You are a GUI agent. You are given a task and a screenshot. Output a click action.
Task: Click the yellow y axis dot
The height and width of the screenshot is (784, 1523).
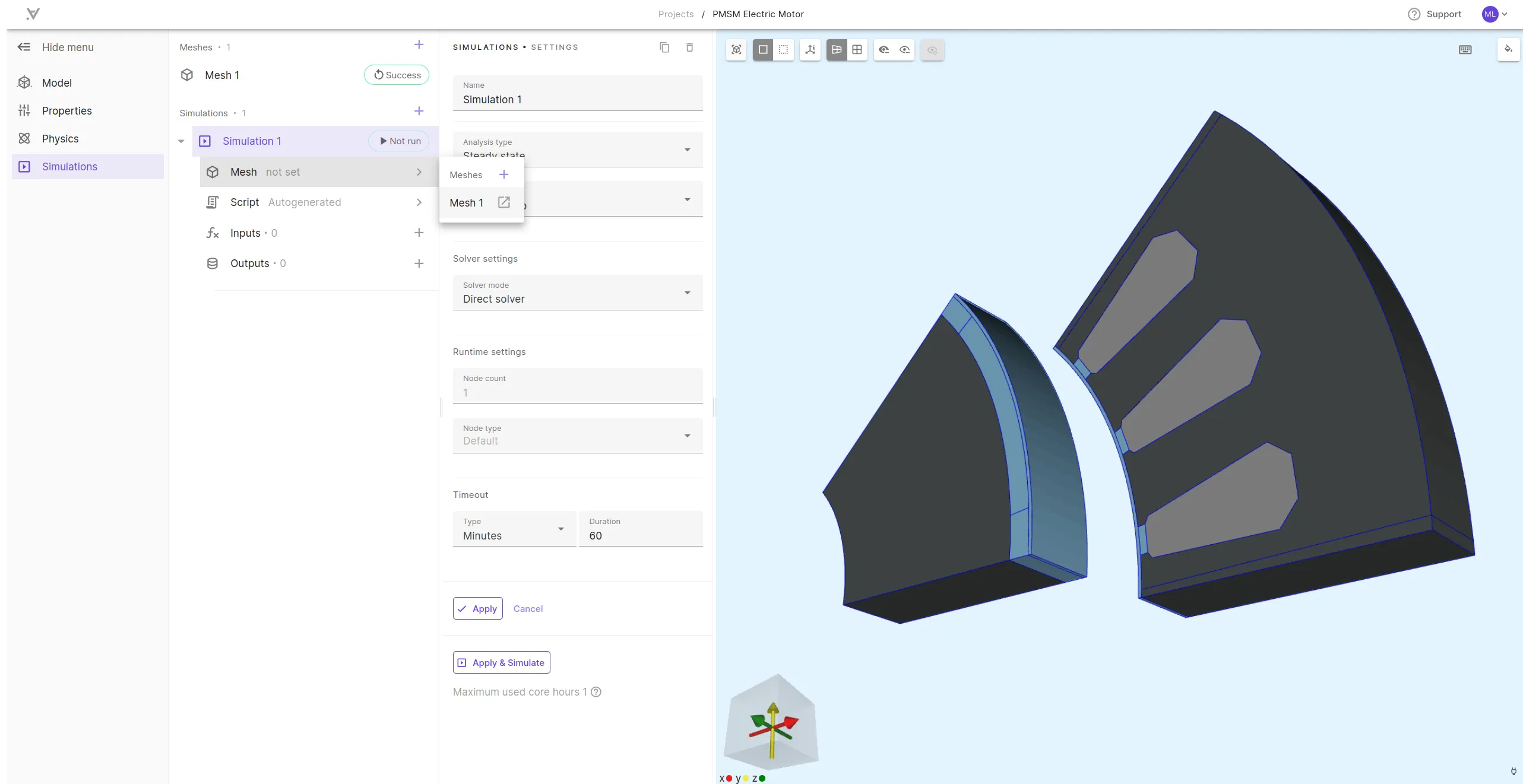tap(746, 778)
